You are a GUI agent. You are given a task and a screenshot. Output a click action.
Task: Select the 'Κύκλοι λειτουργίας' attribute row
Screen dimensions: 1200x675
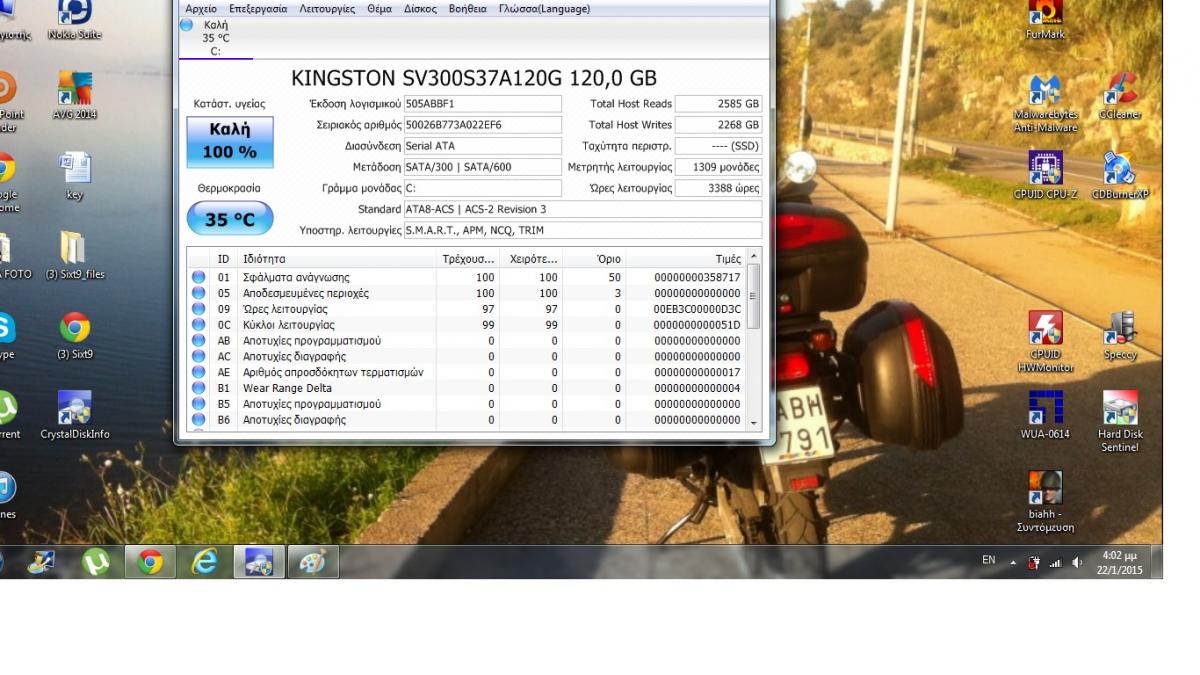467,325
